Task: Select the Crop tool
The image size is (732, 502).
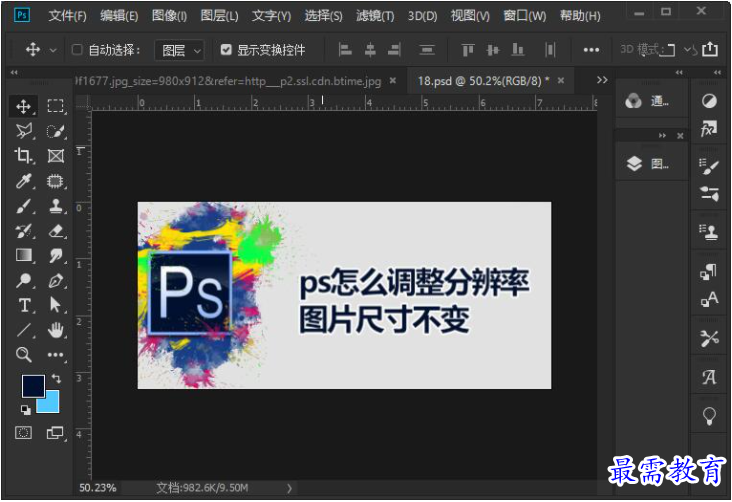Action: (x=23, y=156)
